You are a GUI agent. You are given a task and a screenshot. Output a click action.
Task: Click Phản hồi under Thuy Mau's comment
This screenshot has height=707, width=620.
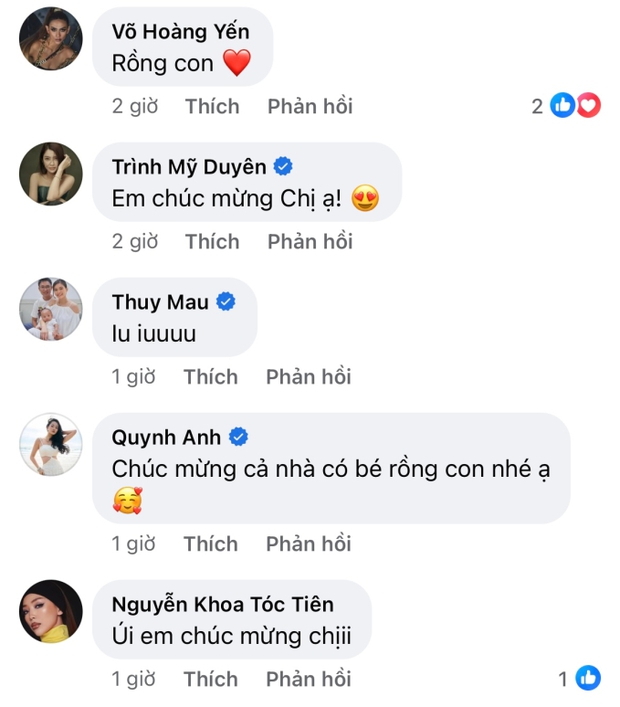coord(308,377)
